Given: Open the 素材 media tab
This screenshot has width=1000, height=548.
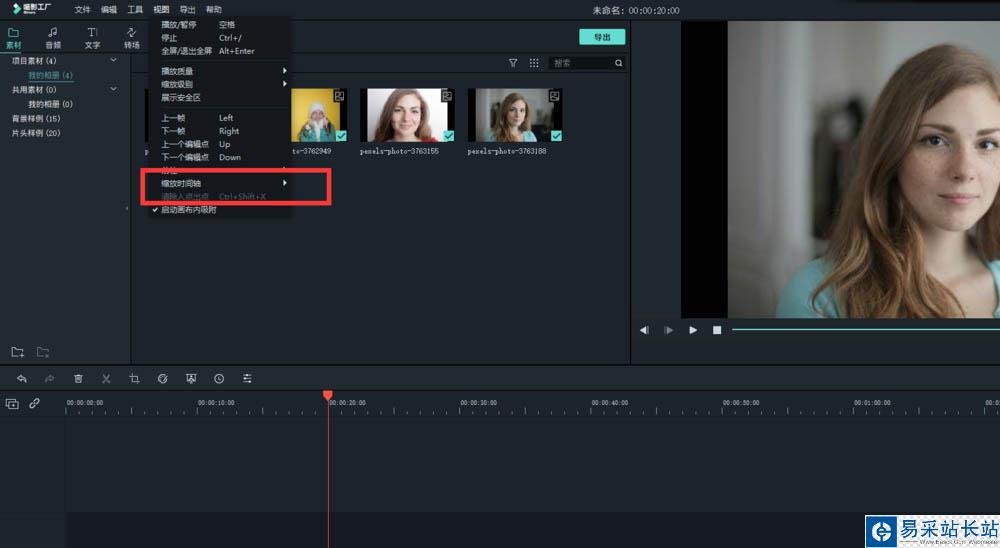Looking at the screenshot, I should (x=13, y=38).
